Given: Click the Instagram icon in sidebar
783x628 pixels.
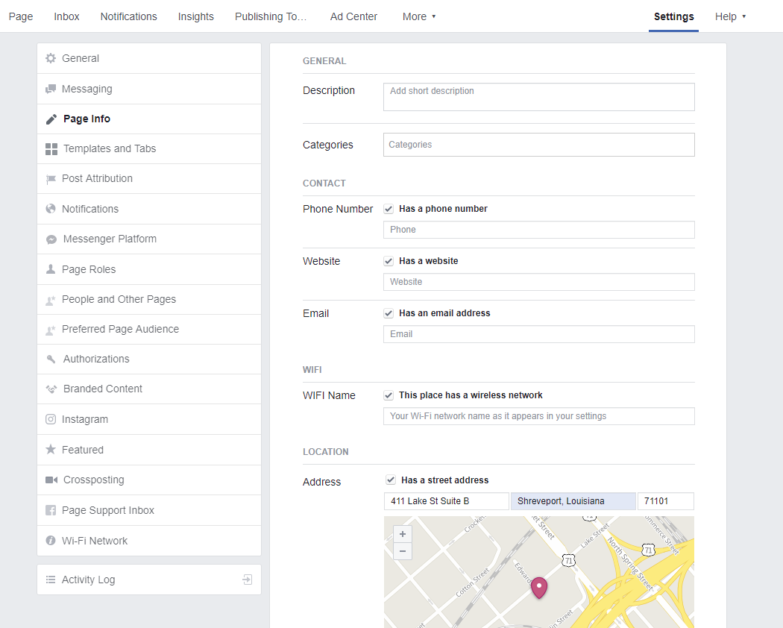Looking at the screenshot, I should [x=51, y=420].
